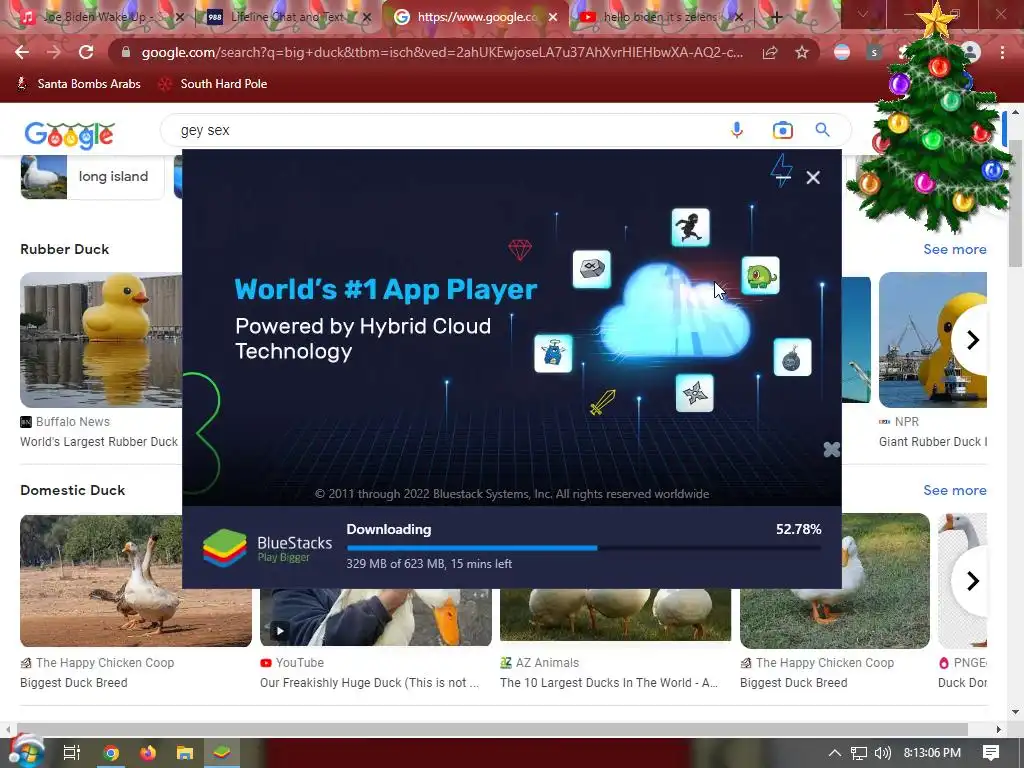Click the taskbar clock 8:13:06 PM
Image resolution: width=1024 pixels, height=768 pixels.
coord(932,753)
